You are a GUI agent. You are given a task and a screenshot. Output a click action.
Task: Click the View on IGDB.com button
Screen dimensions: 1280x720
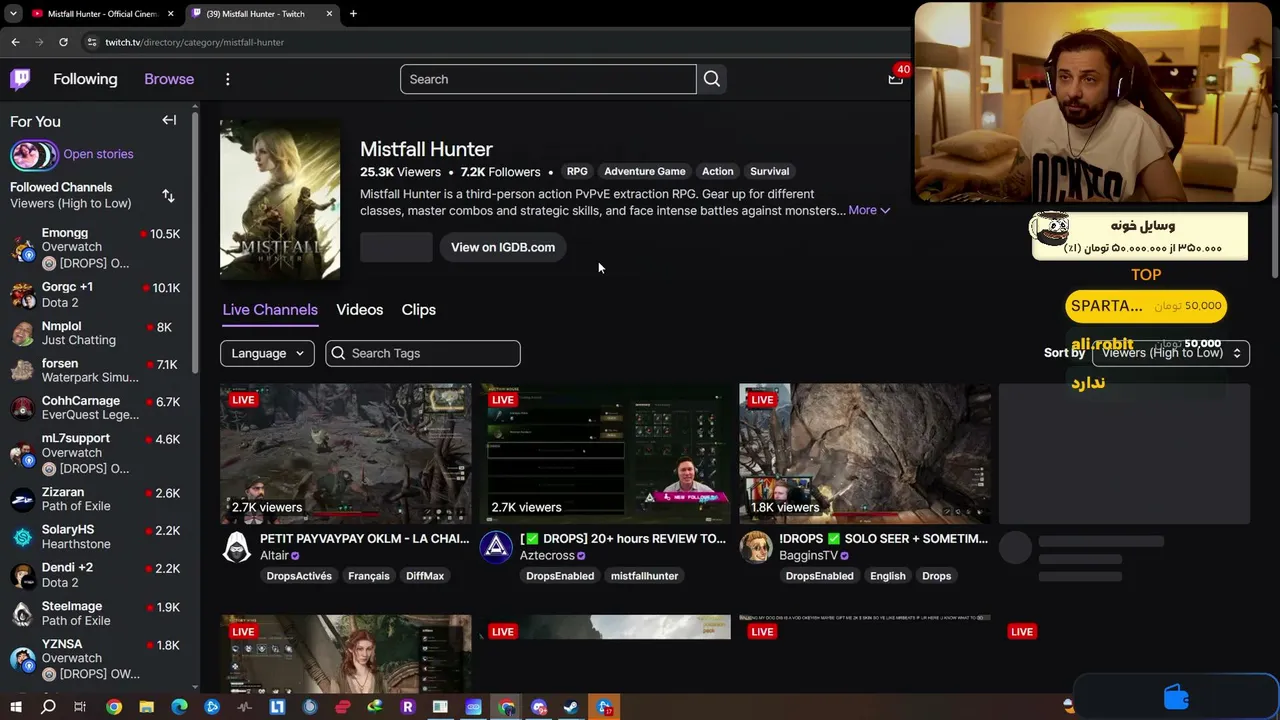[x=503, y=247]
